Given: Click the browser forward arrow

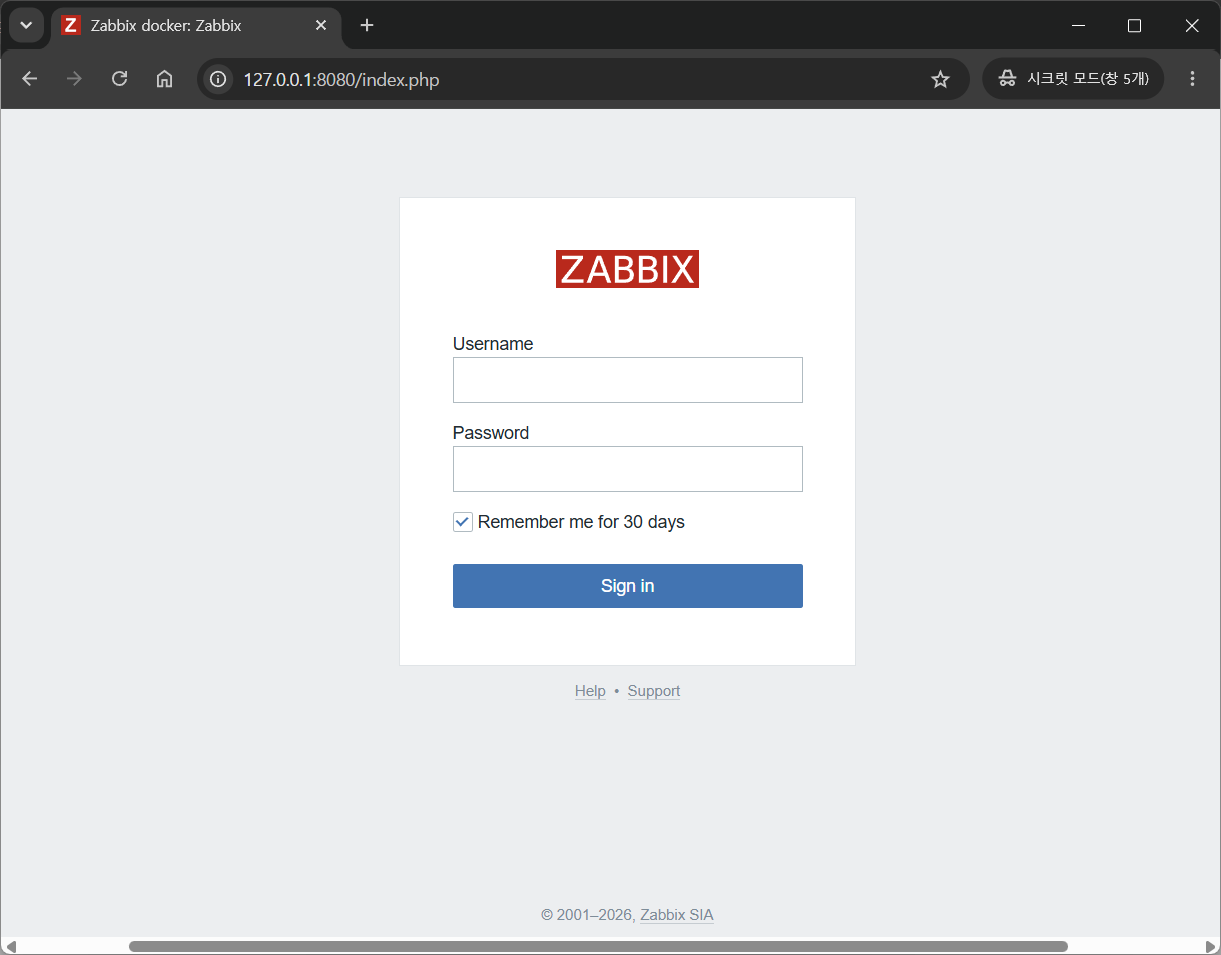Looking at the screenshot, I should click(74, 79).
